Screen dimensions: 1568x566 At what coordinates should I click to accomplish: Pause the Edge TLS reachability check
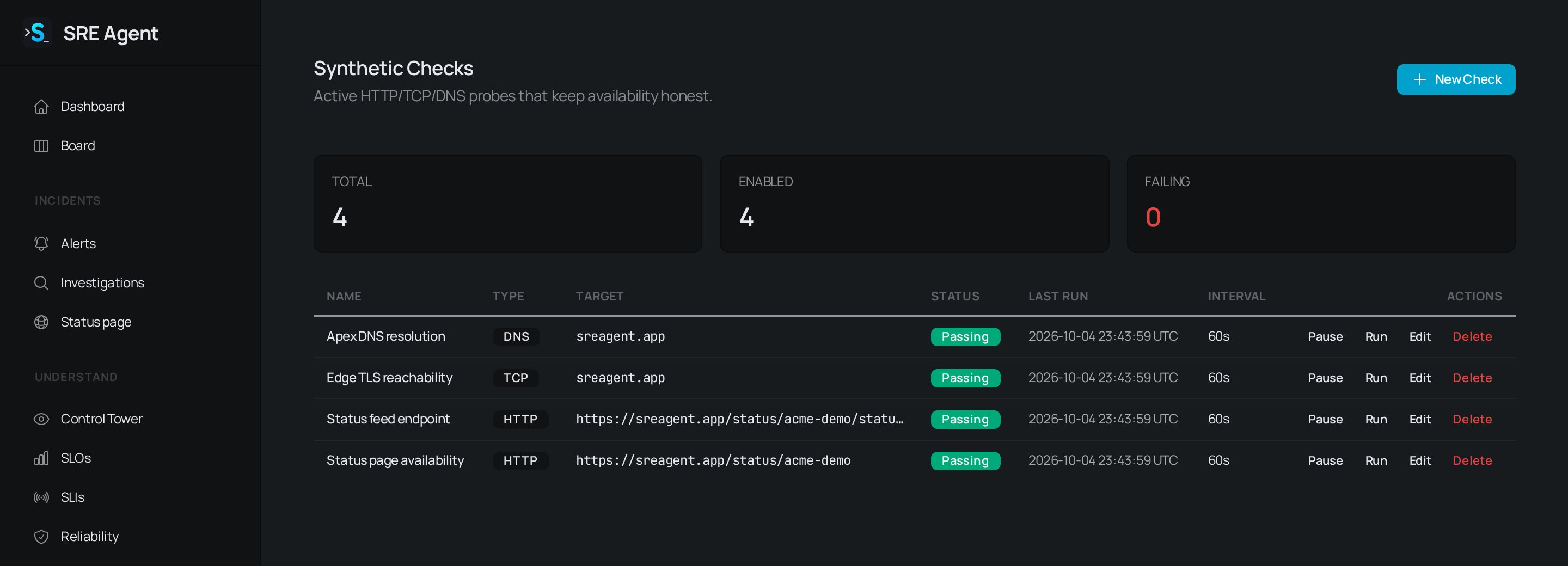click(1325, 378)
